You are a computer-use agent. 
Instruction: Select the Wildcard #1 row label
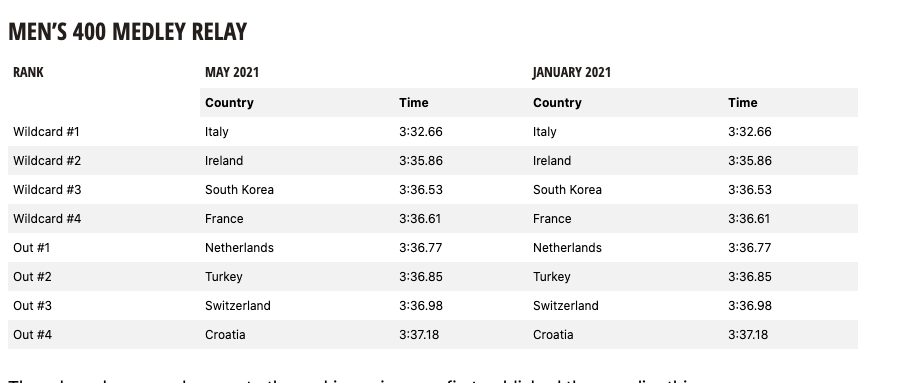[46, 132]
